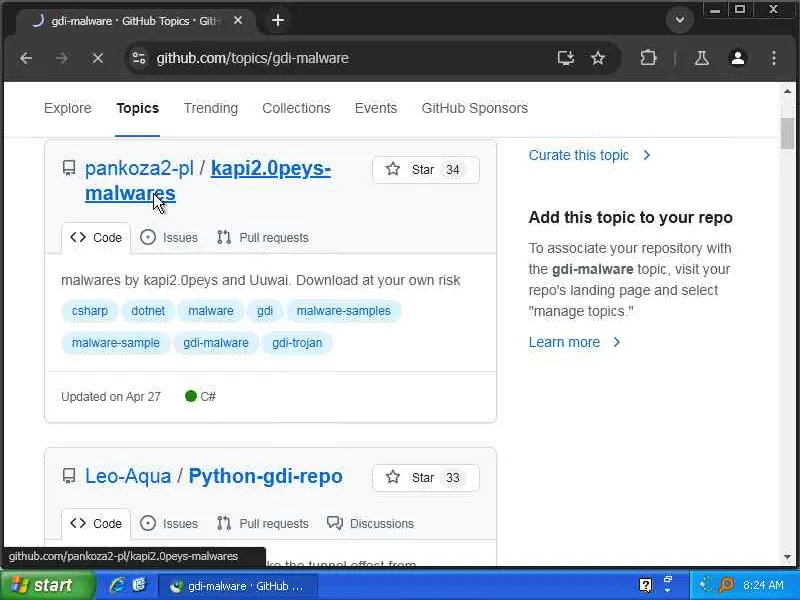Open the profile avatar icon

point(738,58)
